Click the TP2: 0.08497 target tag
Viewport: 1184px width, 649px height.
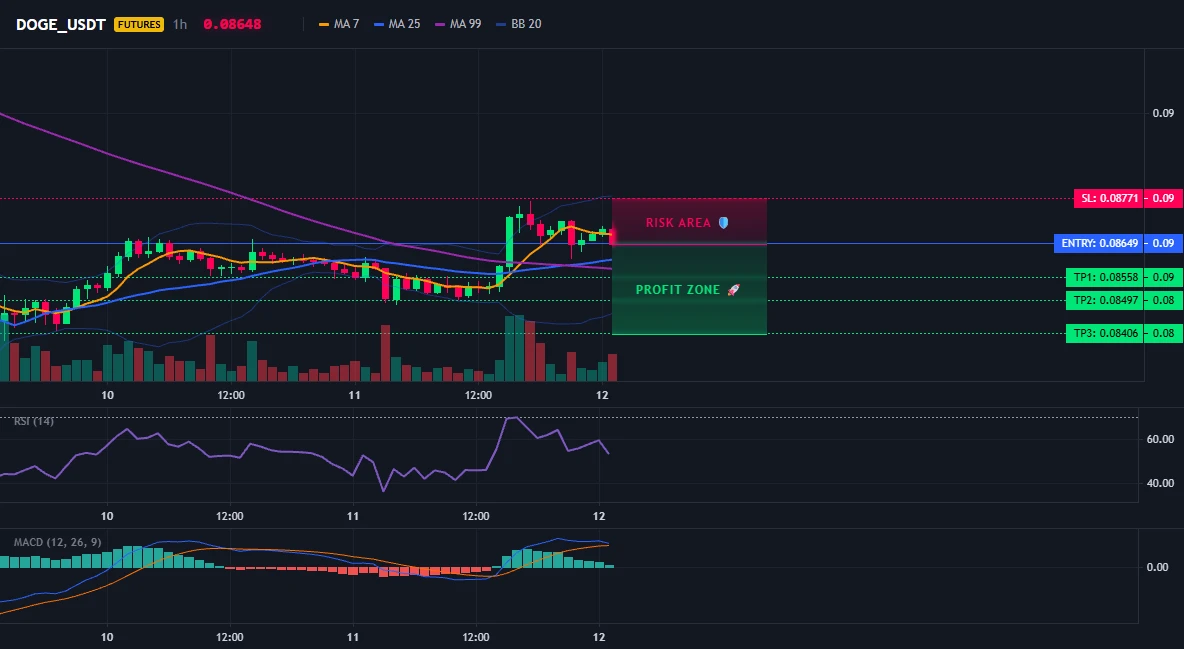tap(1105, 300)
